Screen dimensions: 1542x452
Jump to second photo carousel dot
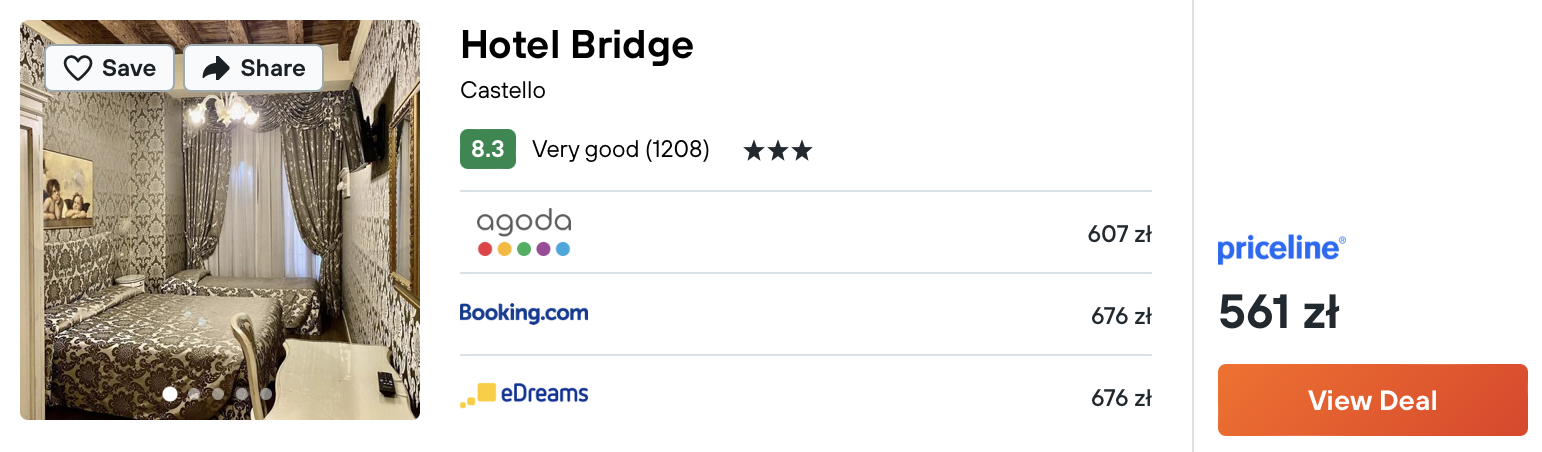[x=194, y=394]
